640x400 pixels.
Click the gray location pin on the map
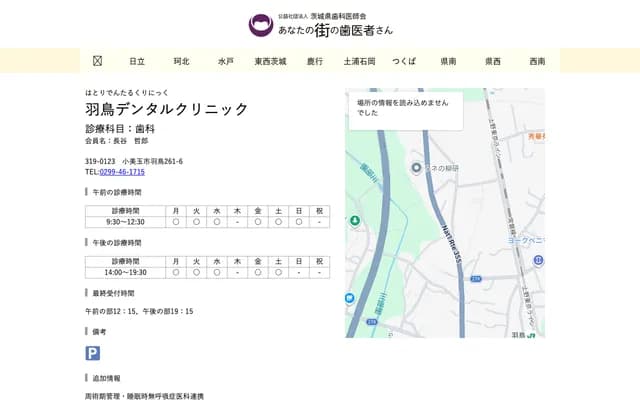(416, 168)
